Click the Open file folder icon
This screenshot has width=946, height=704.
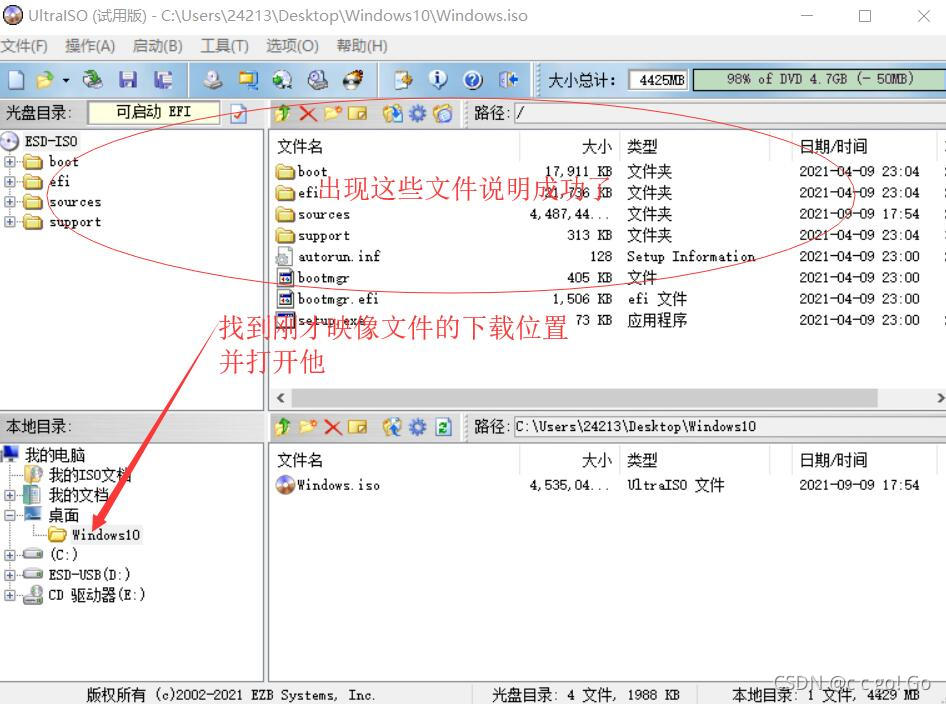[x=45, y=80]
